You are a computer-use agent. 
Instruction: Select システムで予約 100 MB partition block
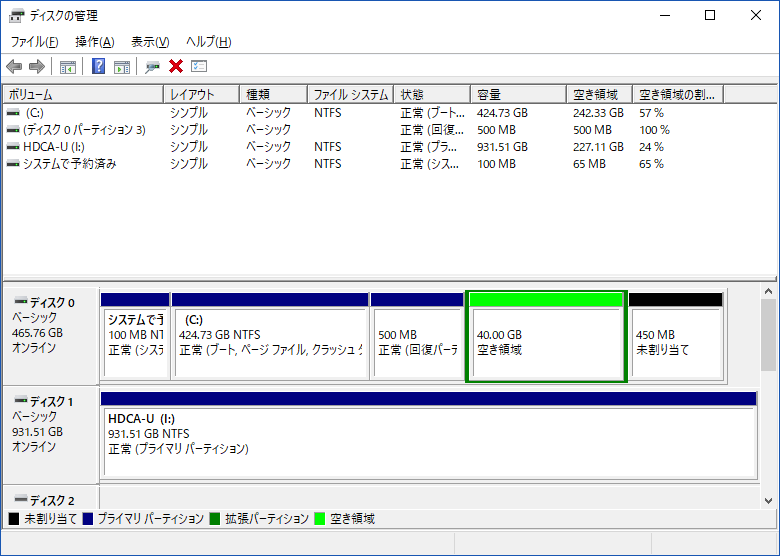tap(135, 336)
